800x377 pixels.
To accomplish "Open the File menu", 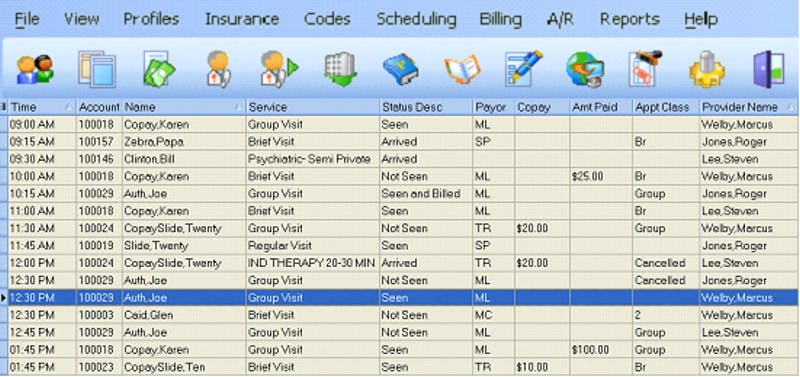I will pyautogui.click(x=27, y=20).
